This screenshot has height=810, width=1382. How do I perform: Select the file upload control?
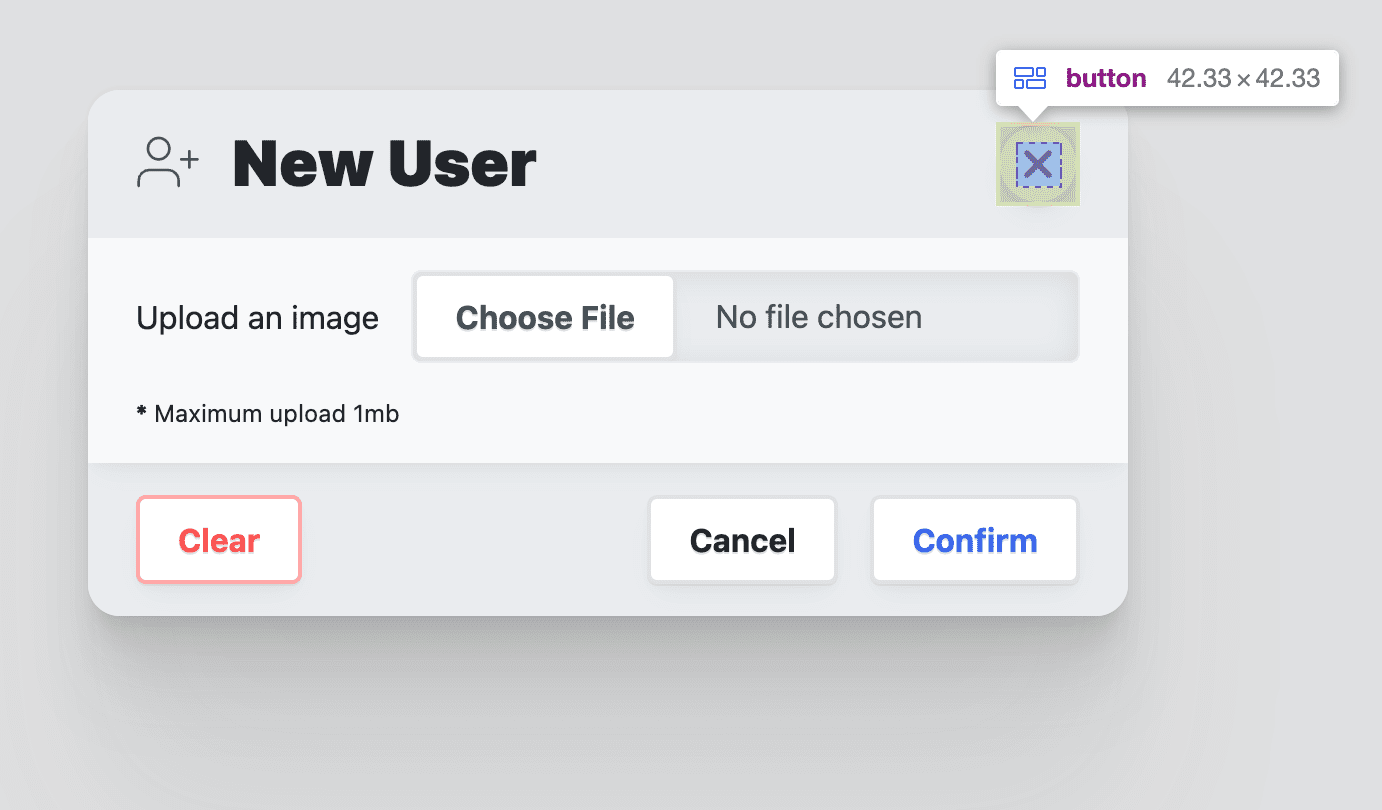[x=745, y=317]
